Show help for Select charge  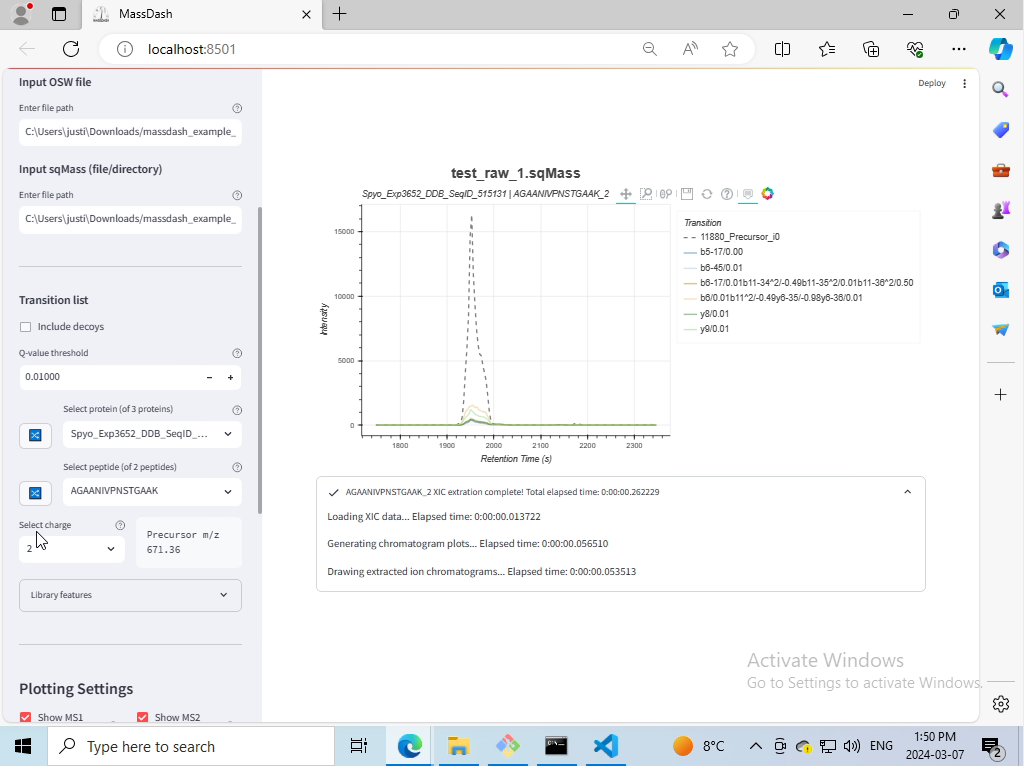(x=120, y=525)
